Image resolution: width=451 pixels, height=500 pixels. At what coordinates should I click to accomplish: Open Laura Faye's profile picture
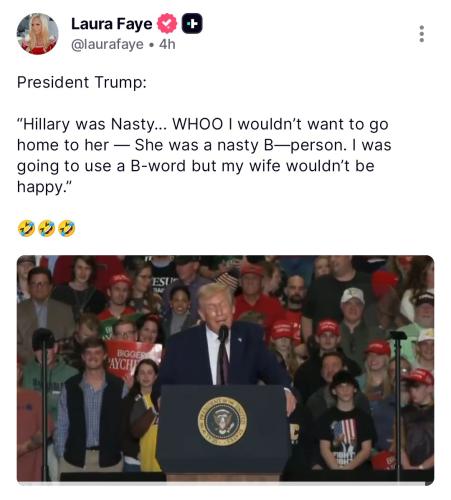(37, 34)
